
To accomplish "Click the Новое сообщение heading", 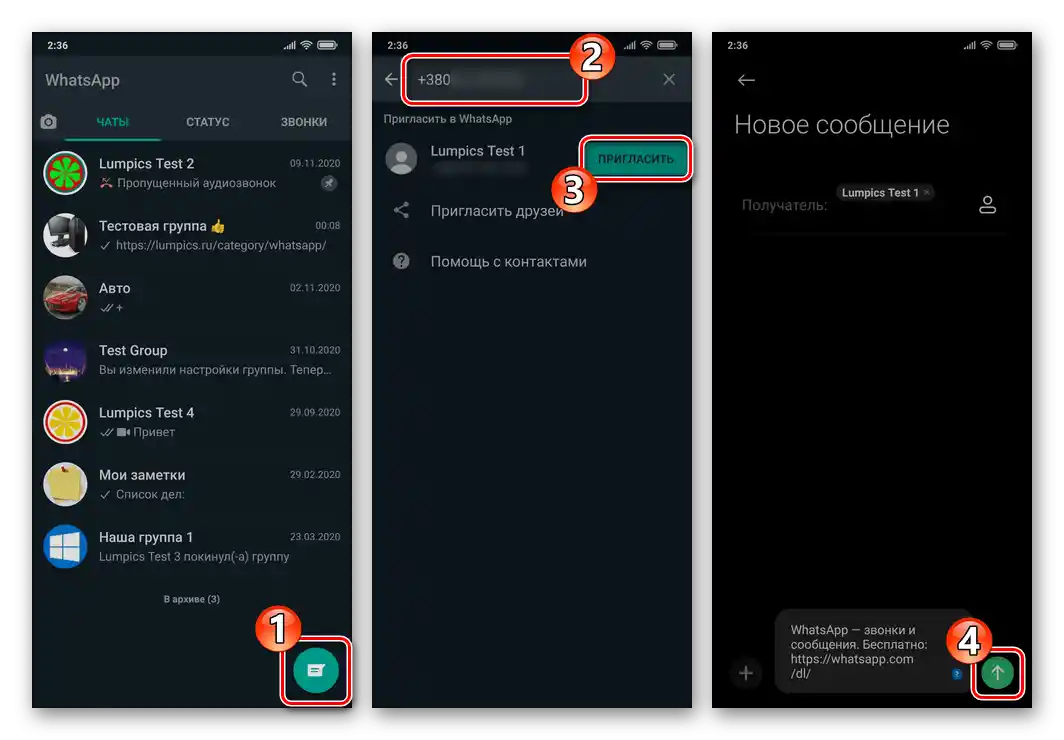I will (841, 125).
